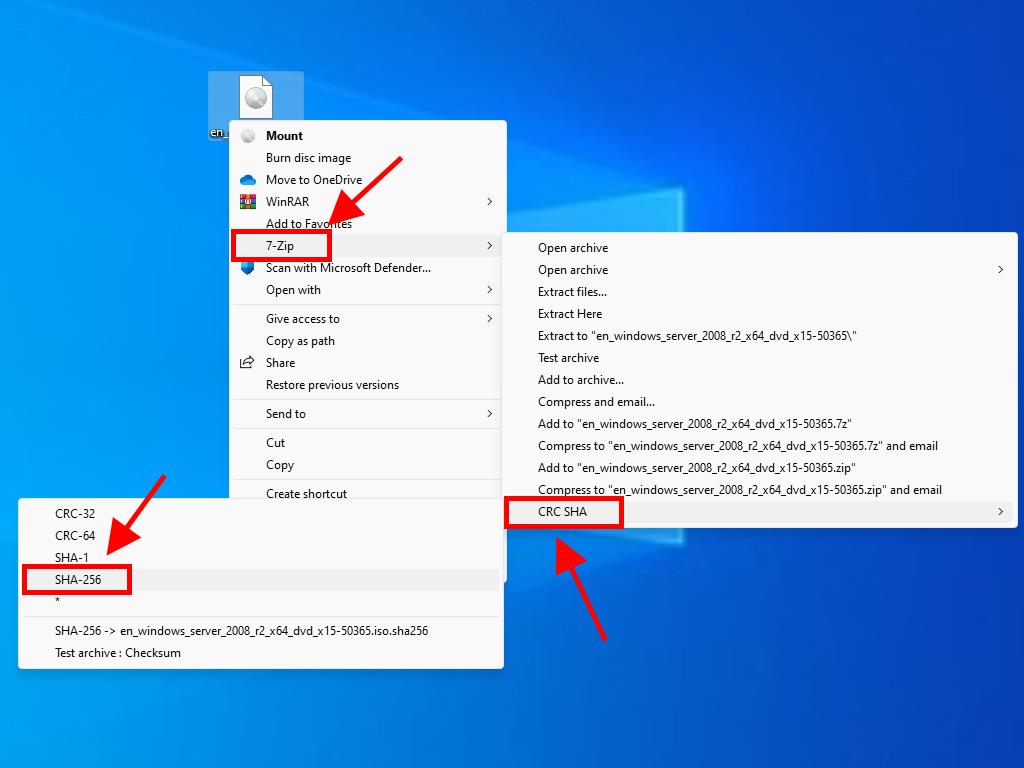Screen dimensions: 1024x768
Task: Click the OneDrive cloud icon
Action: (248, 180)
